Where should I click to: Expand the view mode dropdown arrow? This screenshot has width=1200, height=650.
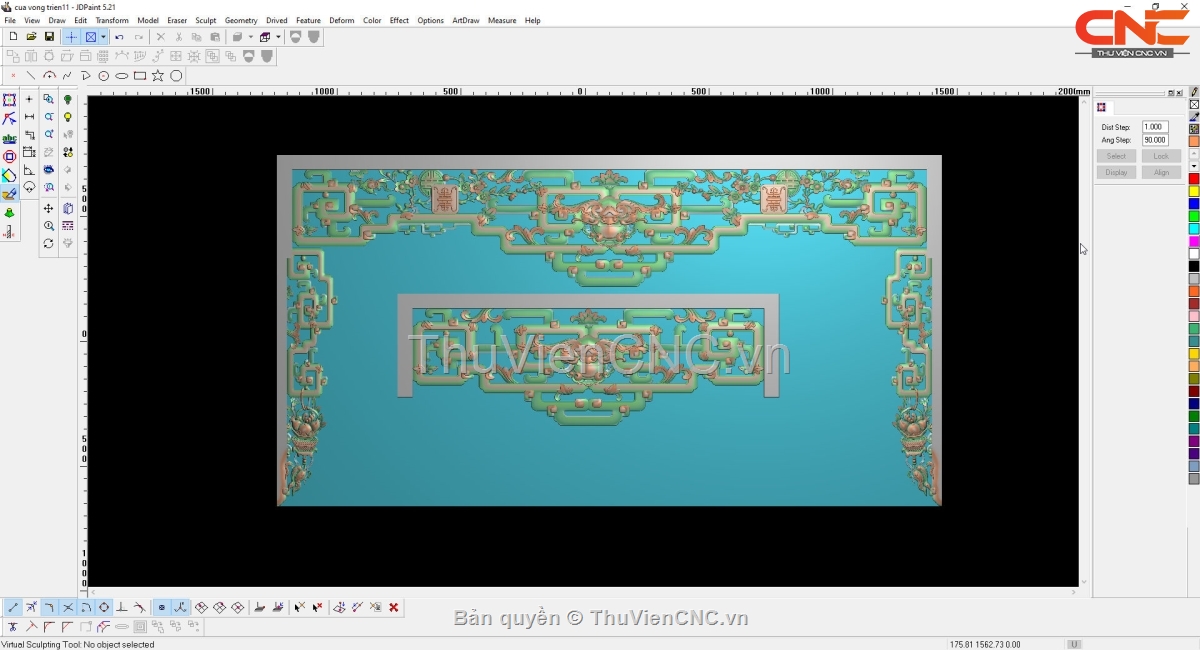pyautogui.click(x=103, y=37)
